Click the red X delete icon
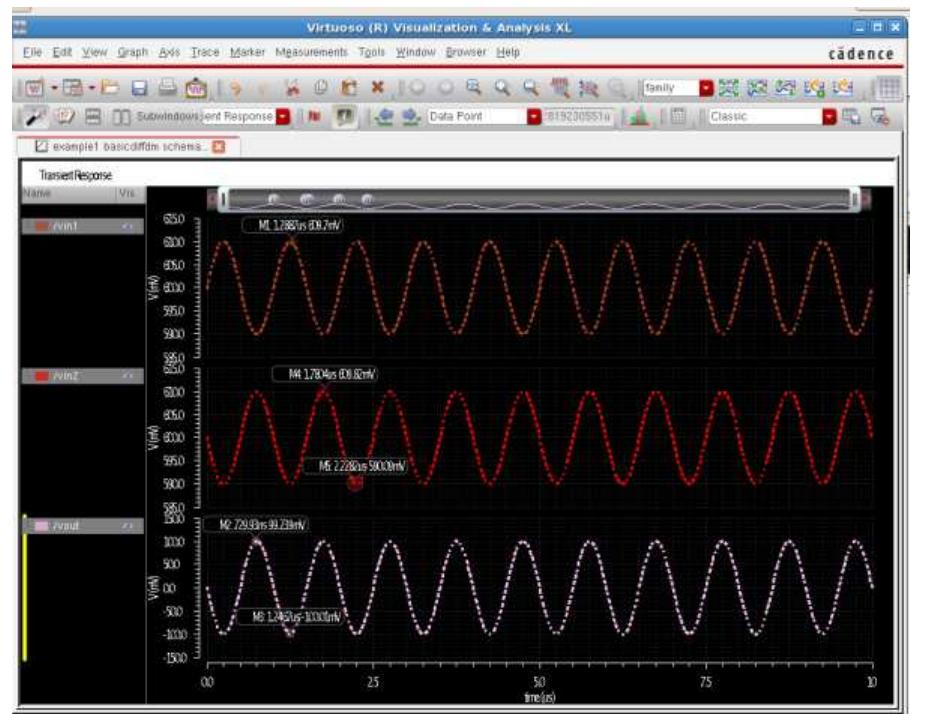Image resolution: width=925 pixels, height=714 pixels. click(x=378, y=88)
